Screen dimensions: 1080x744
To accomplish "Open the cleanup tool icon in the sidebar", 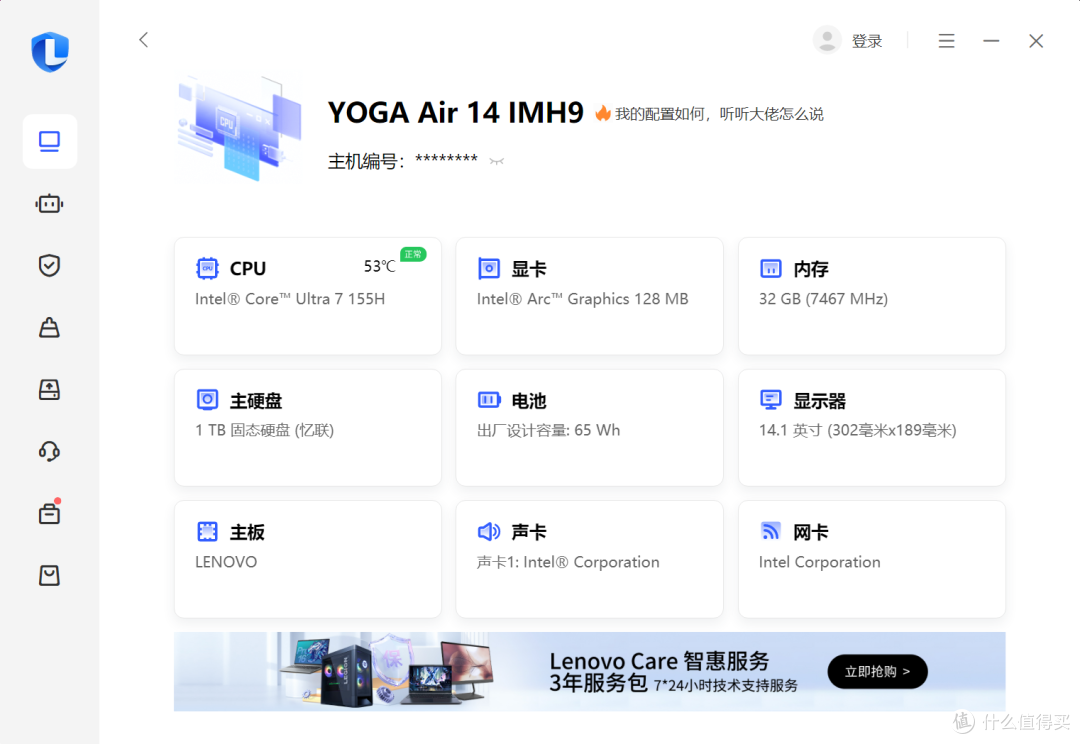I will [x=49, y=327].
